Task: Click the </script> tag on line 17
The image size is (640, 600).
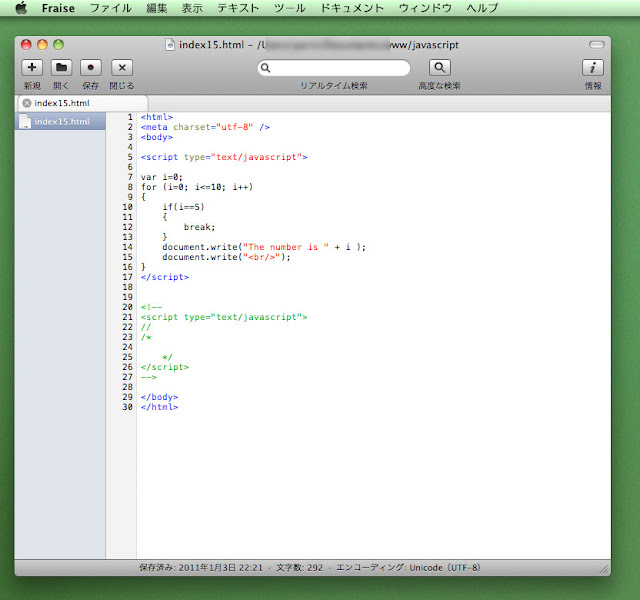Action: click(164, 277)
